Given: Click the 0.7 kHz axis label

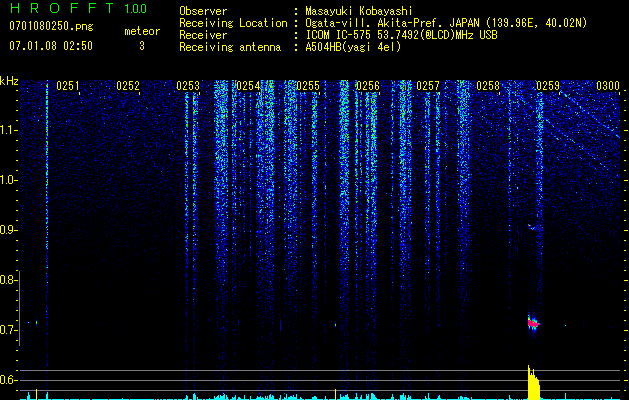Looking at the screenshot, I should click(x=7, y=330).
